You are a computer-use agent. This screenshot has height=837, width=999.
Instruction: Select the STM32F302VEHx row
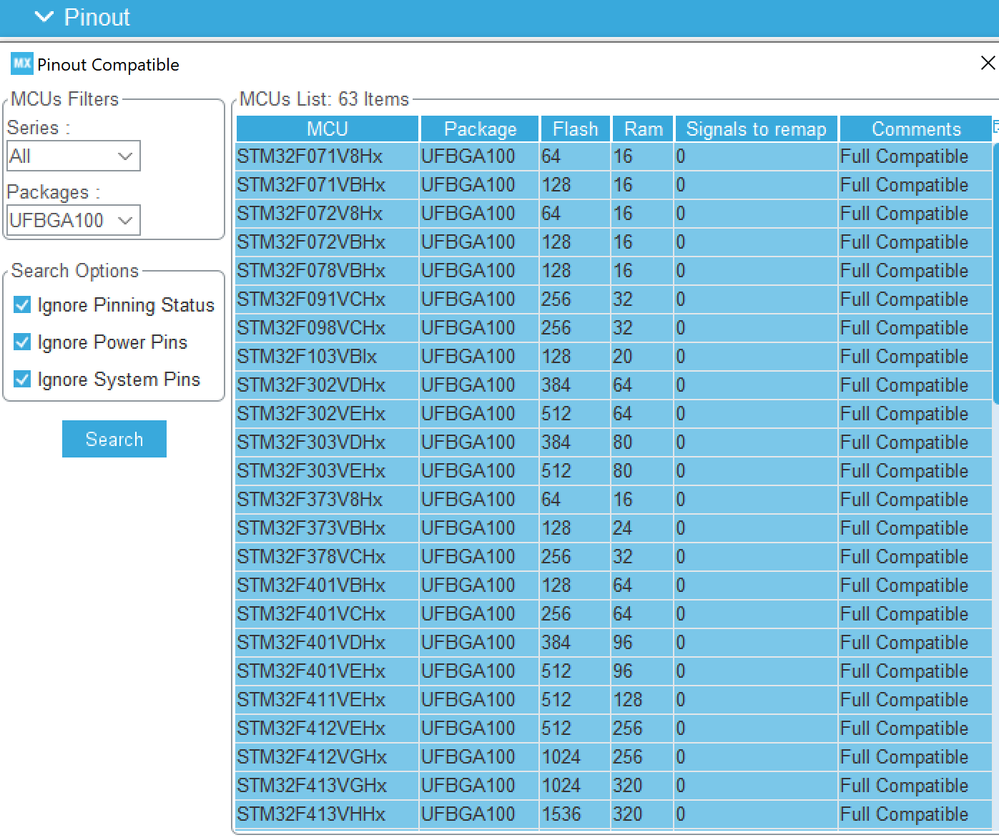tap(614, 414)
